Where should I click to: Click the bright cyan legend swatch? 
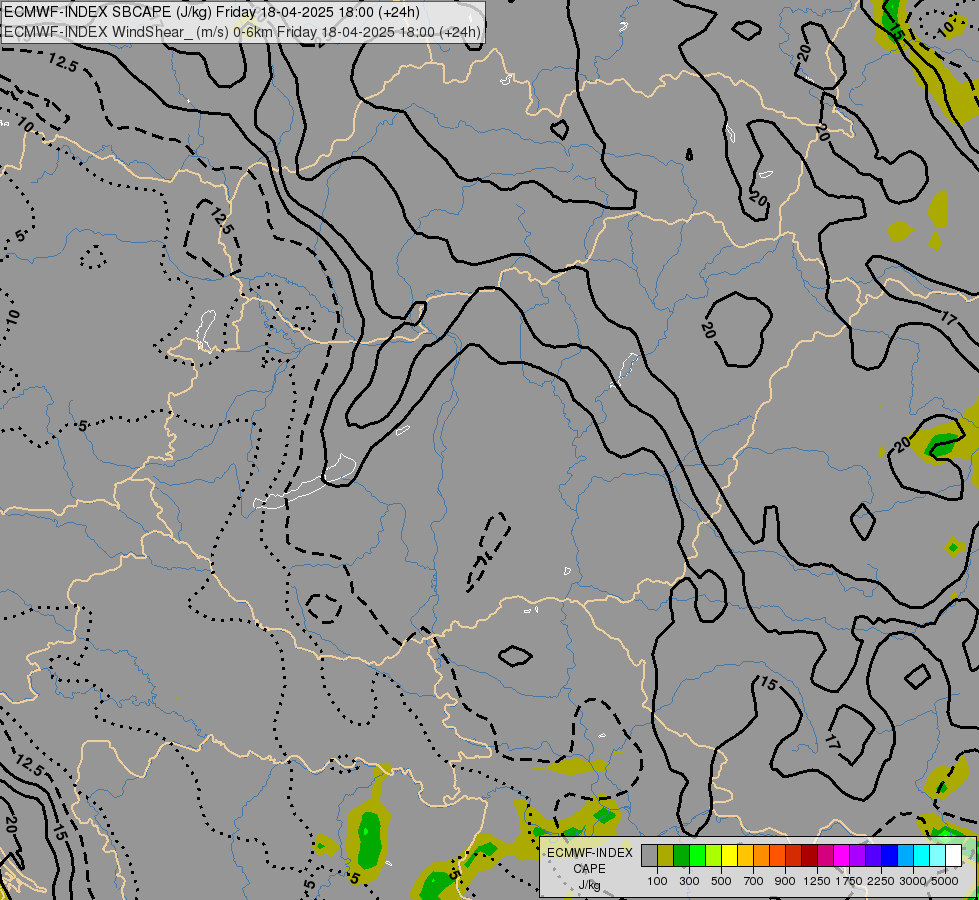coord(922,856)
